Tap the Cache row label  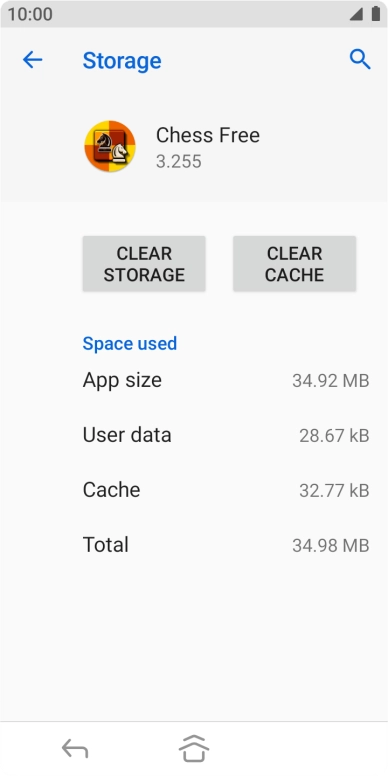click(111, 489)
